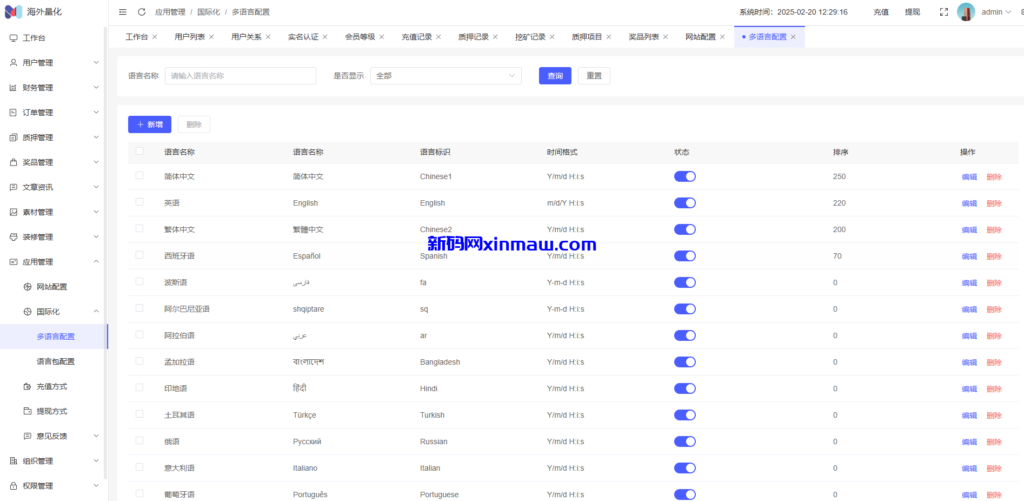Image resolution: width=1024 pixels, height=501 pixels.
Task: Click the 提现 header link
Action: coord(912,12)
